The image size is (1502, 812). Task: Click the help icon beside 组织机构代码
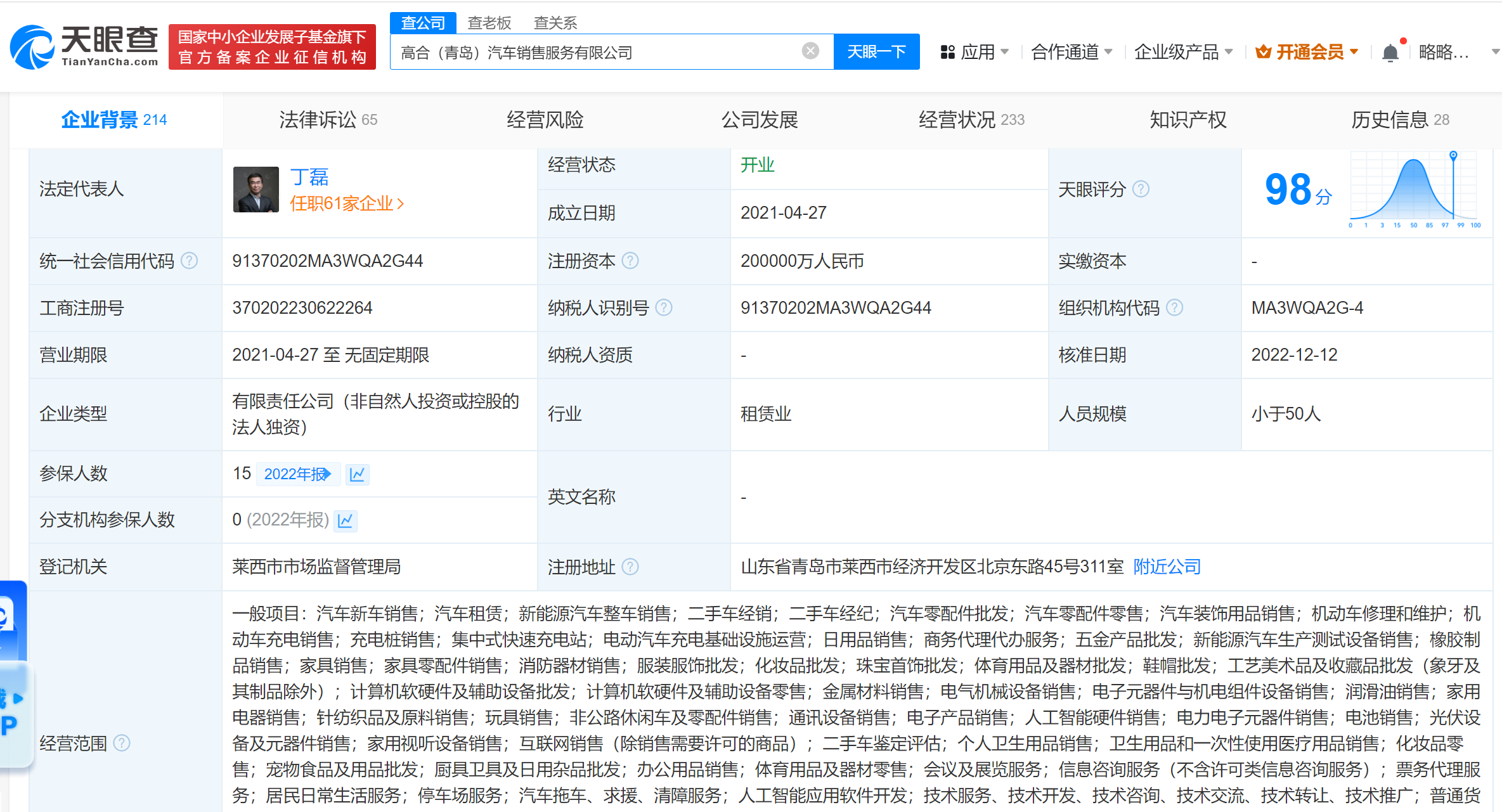coord(1175,307)
